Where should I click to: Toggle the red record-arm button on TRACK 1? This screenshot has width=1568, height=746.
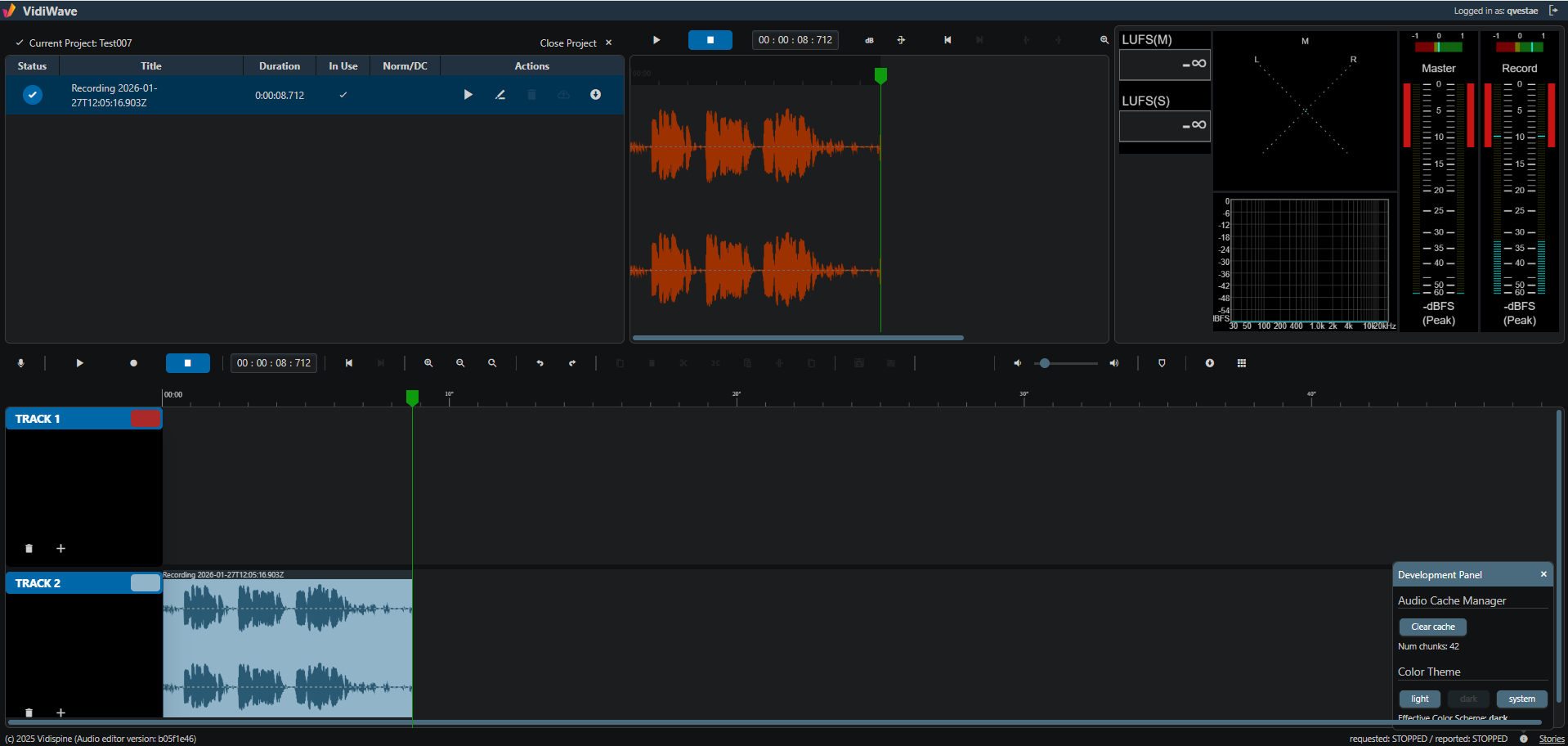(x=146, y=419)
